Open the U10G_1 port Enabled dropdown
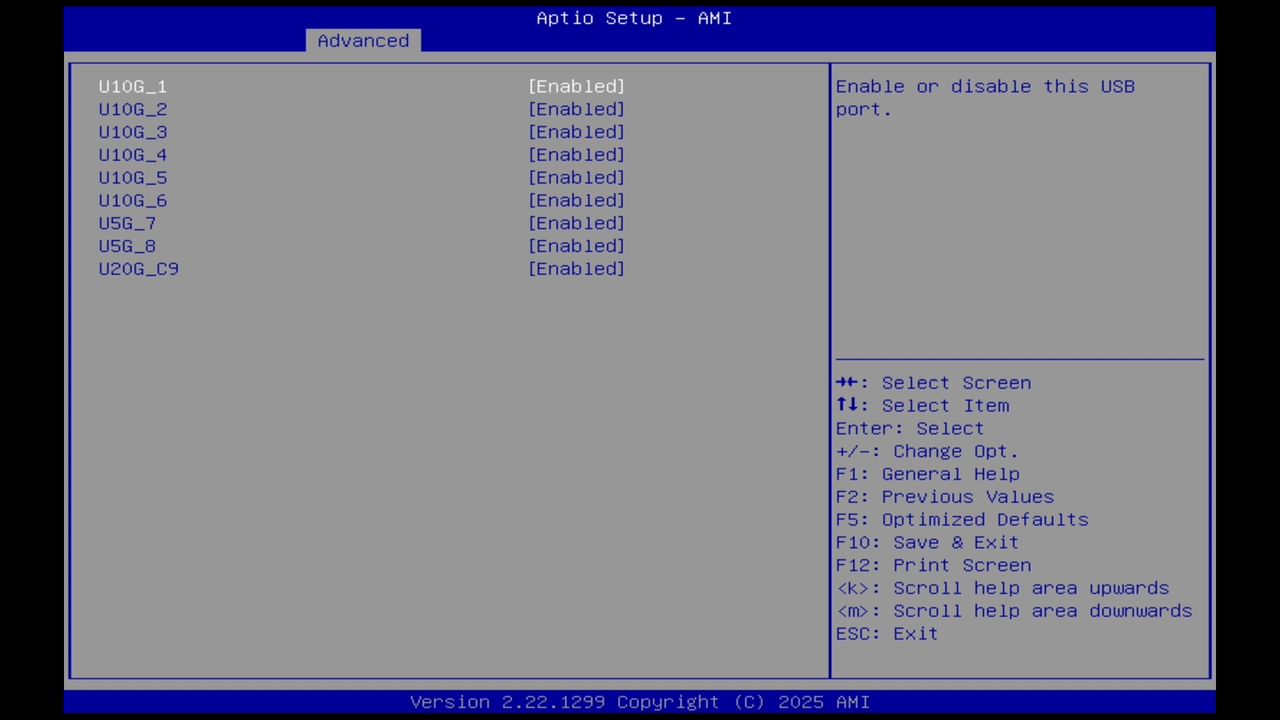The height and width of the screenshot is (720, 1280). point(576,86)
